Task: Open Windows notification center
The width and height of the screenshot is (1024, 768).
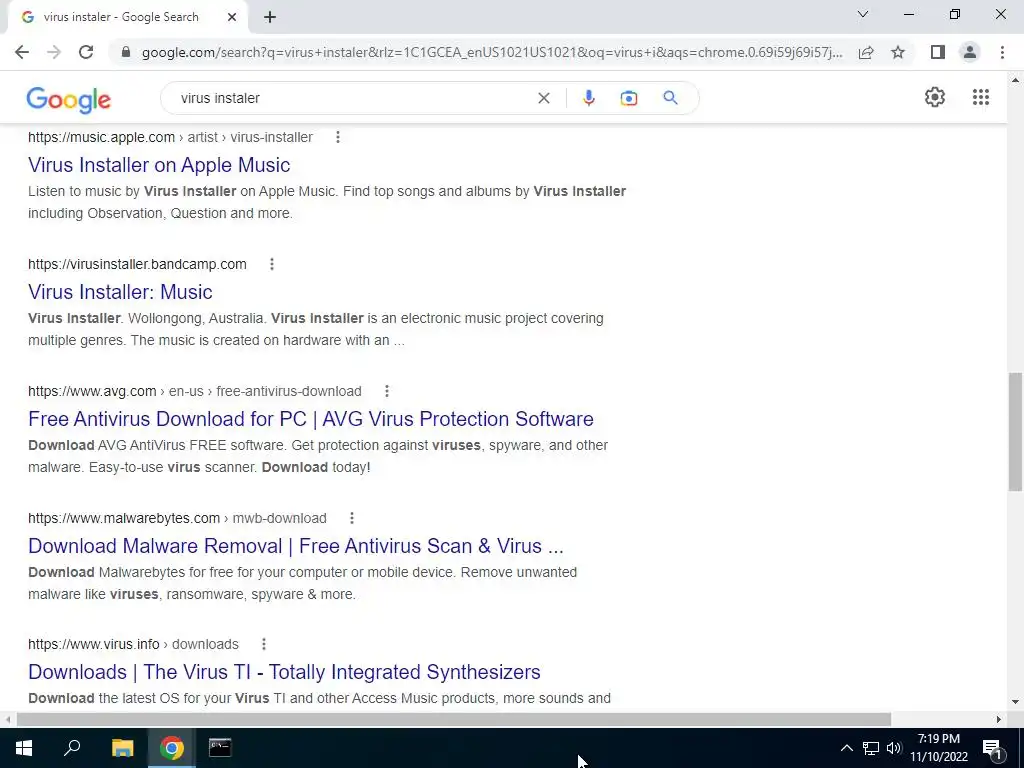Action: coord(992,748)
